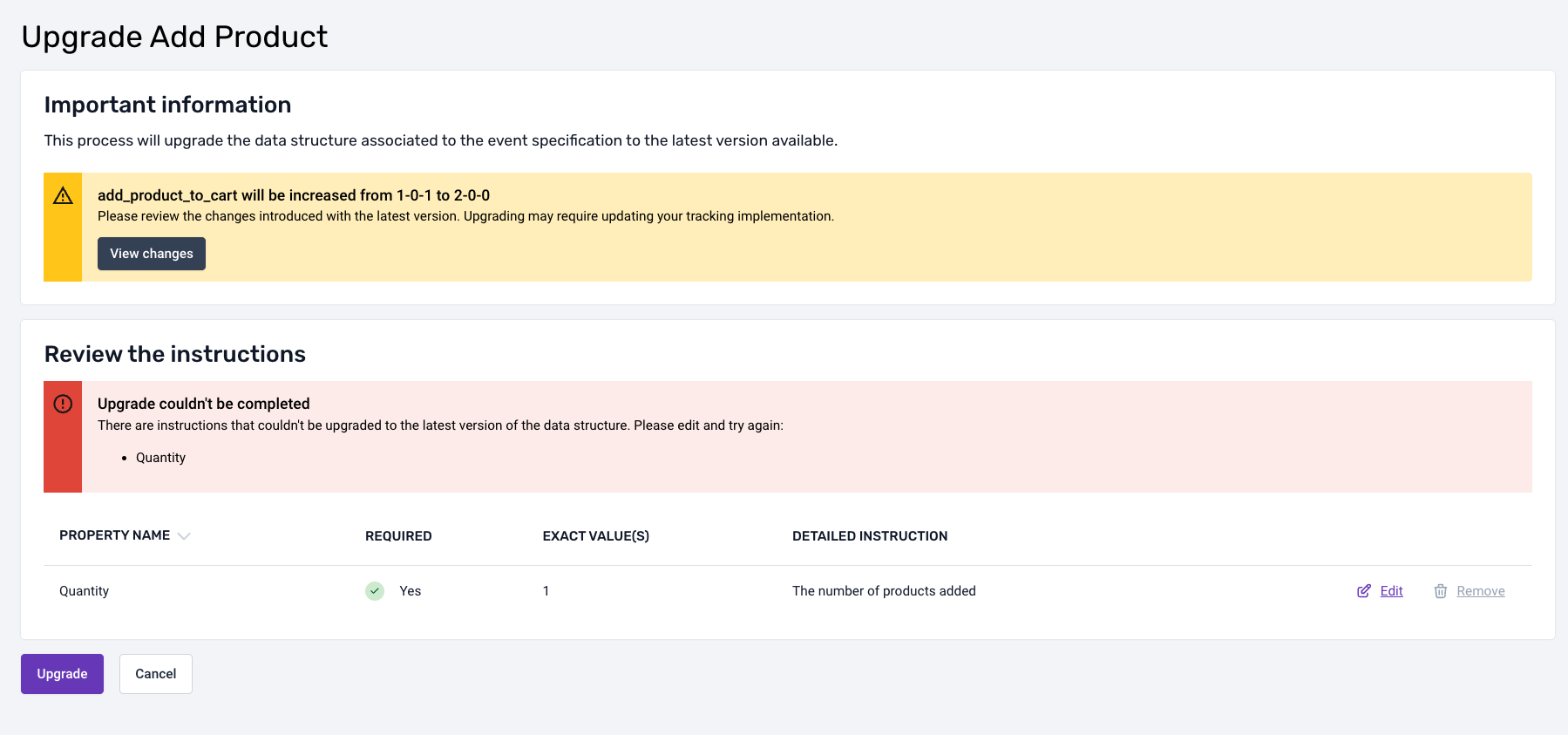Click the 'Upgrade couldn't be completed' title

coord(203,404)
